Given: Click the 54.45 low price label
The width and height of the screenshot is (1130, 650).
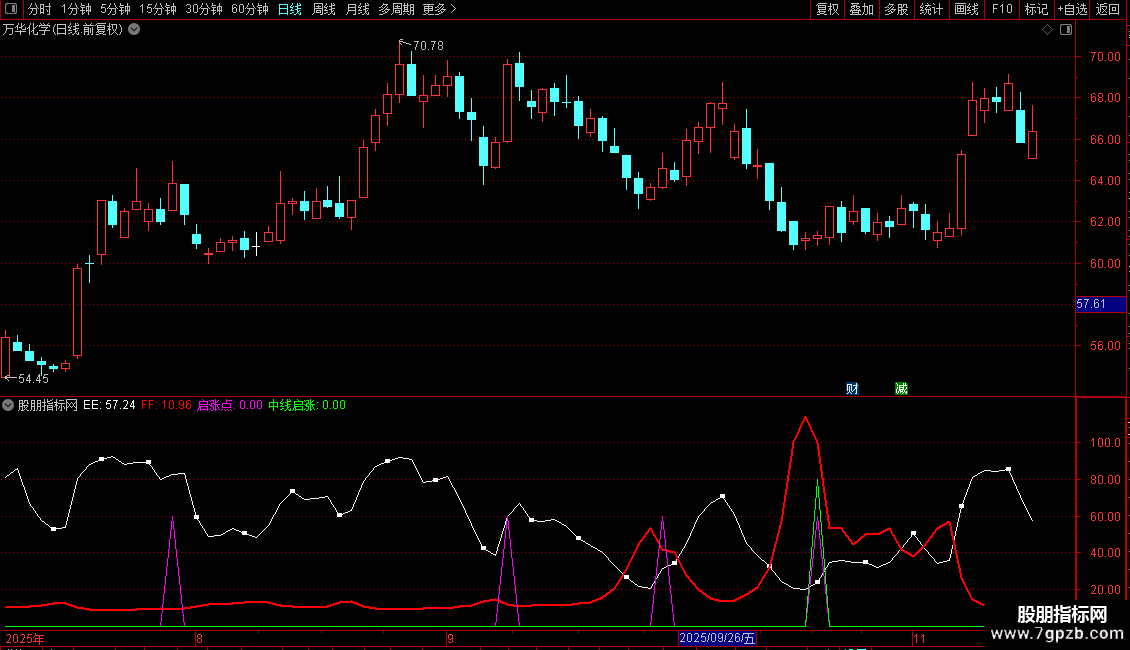Looking at the screenshot, I should click(x=33, y=378).
